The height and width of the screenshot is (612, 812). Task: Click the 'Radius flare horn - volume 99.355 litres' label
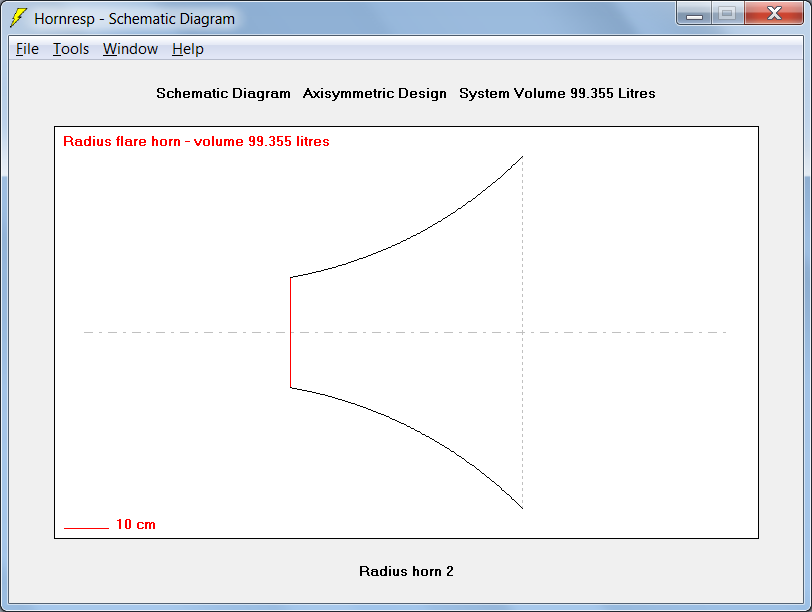(x=196, y=141)
